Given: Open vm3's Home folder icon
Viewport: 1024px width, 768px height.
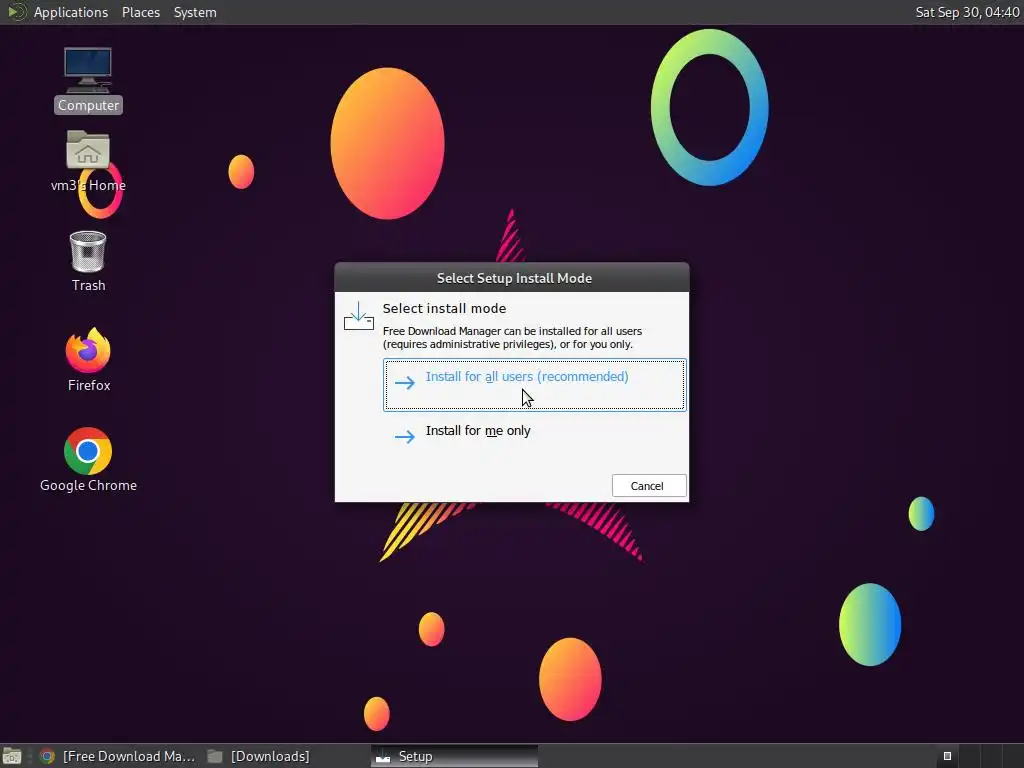Looking at the screenshot, I should pyautogui.click(x=88, y=161).
